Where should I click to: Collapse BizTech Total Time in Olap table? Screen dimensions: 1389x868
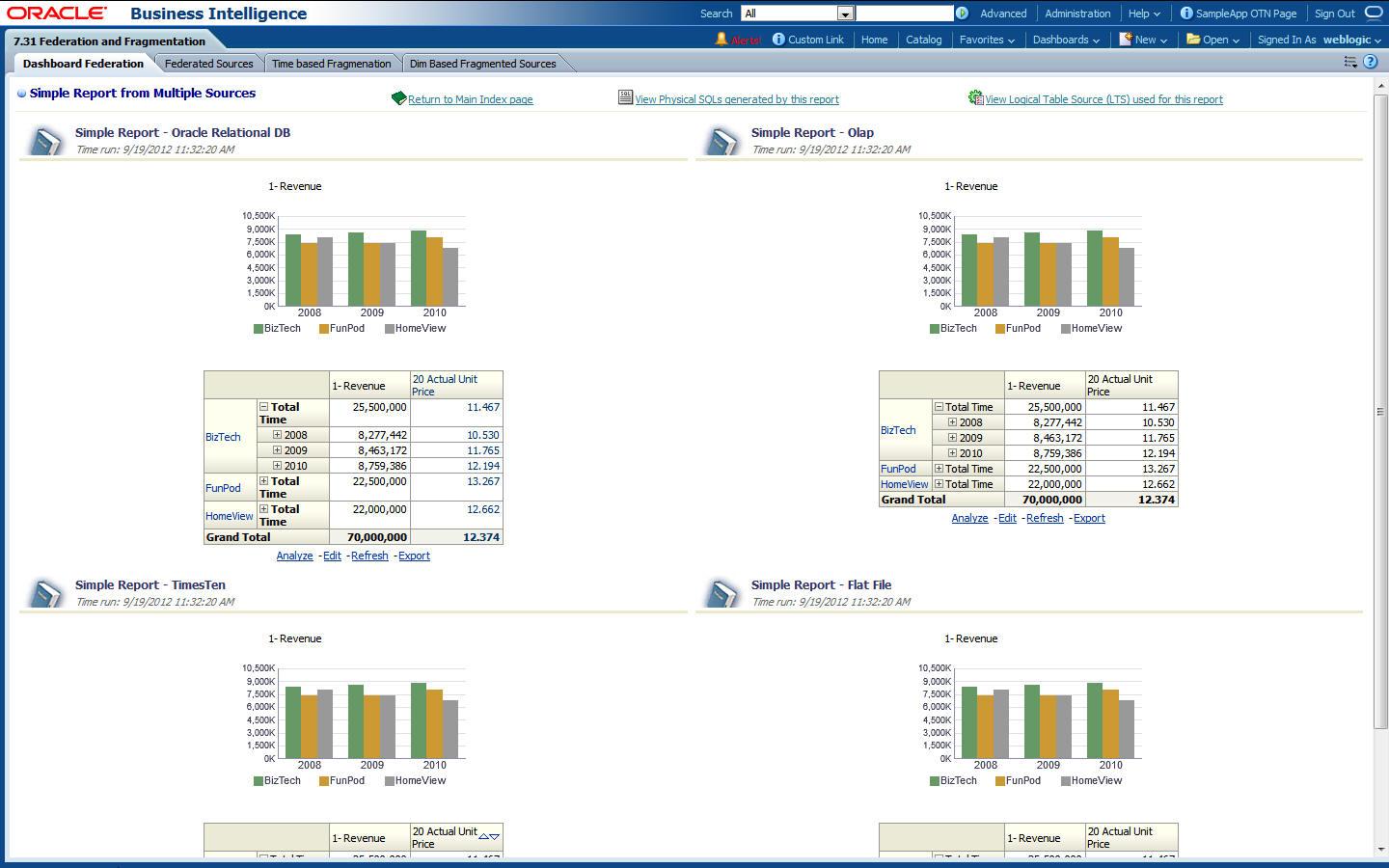pyautogui.click(x=939, y=407)
